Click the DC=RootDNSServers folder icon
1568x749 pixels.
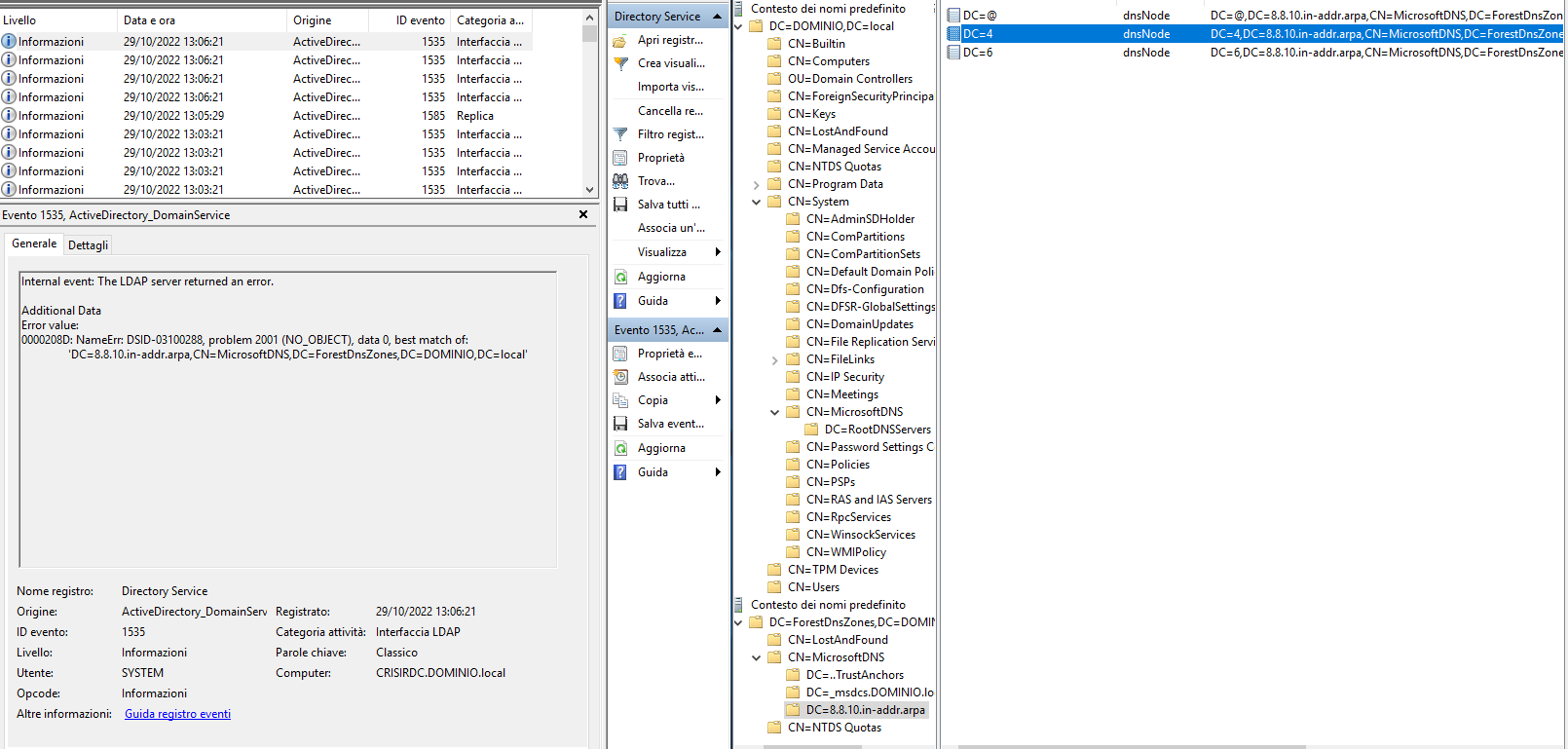point(811,430)
